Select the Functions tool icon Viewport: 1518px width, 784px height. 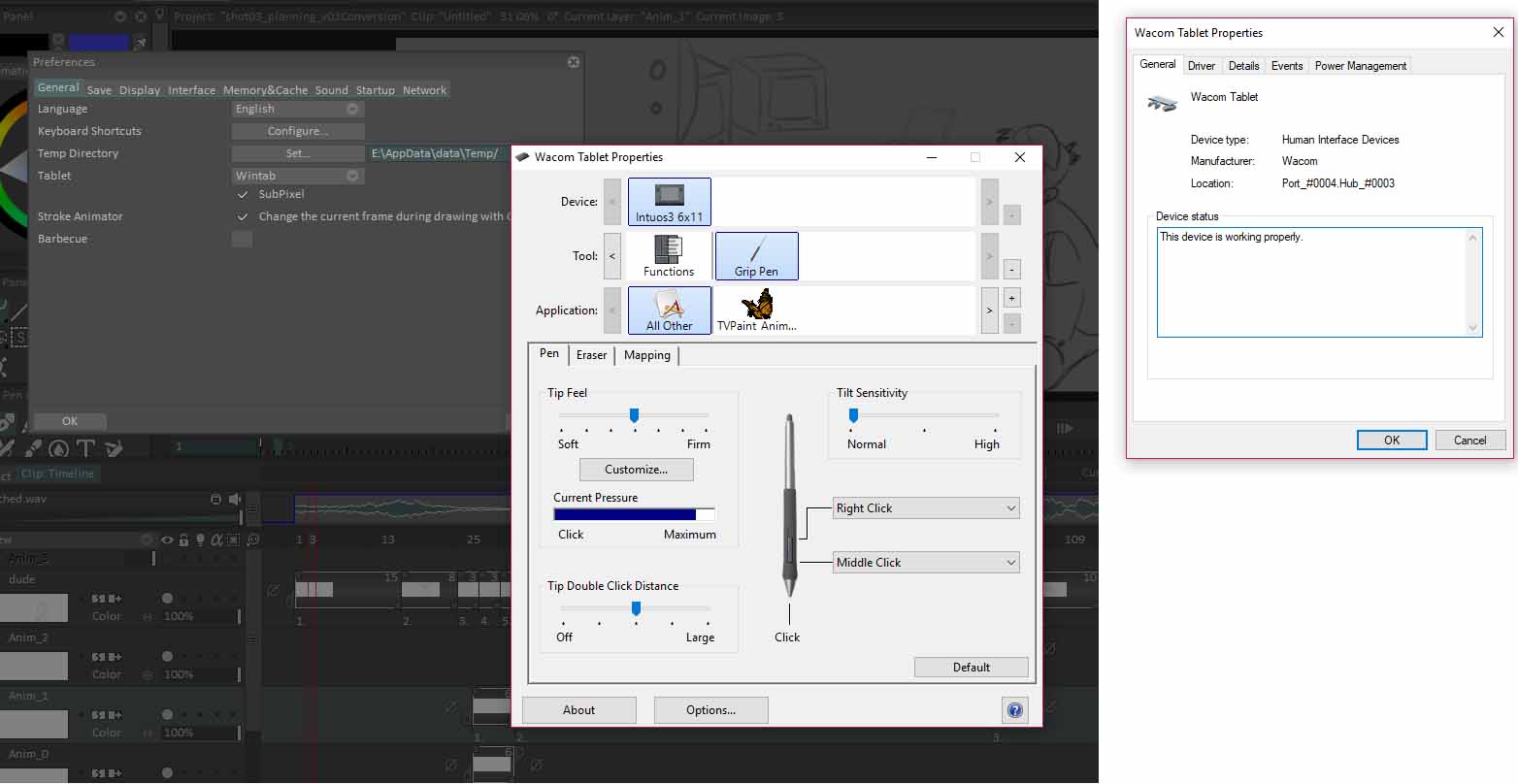tap(669, 256)
